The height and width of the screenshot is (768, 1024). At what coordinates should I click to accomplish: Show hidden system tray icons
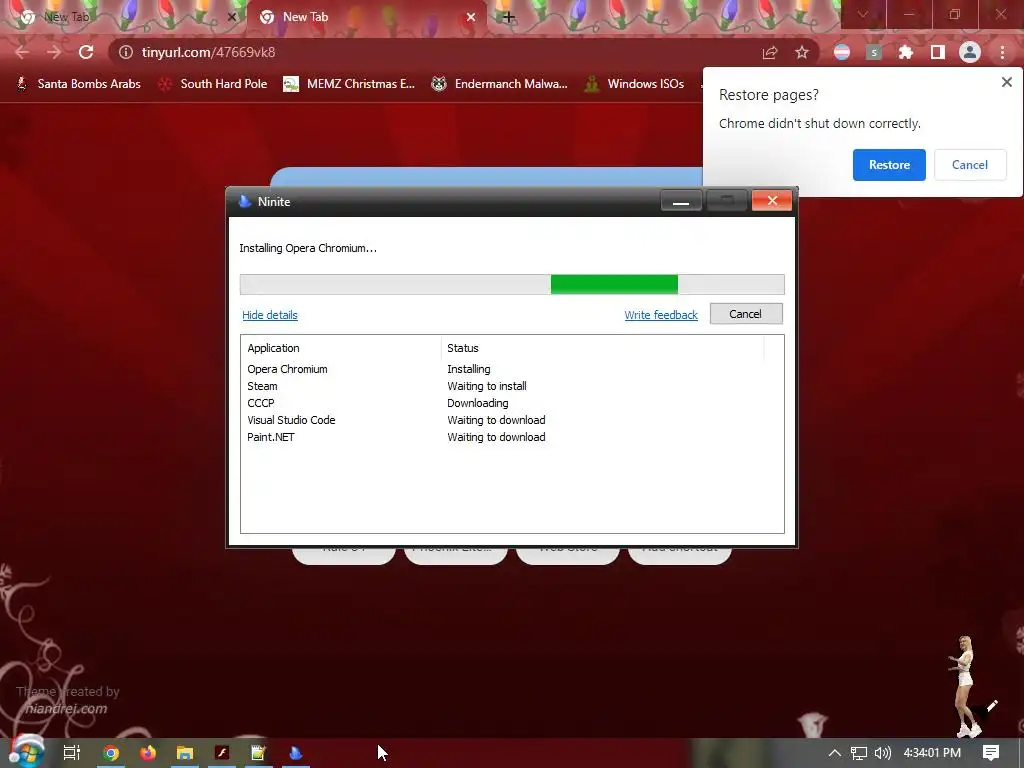click(835, 753)
